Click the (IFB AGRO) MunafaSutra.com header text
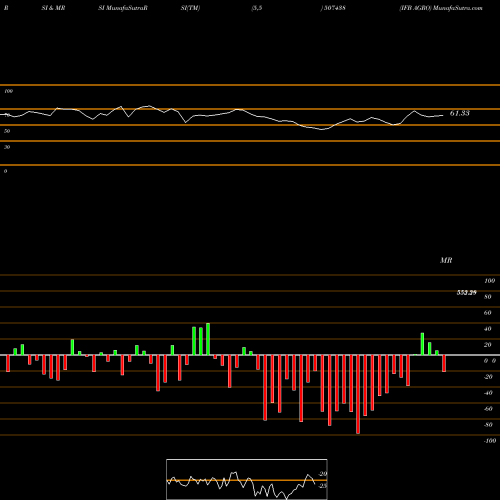The height and width of the screenshot is (500, 500). pyautogui.click(x=441, y=8)
